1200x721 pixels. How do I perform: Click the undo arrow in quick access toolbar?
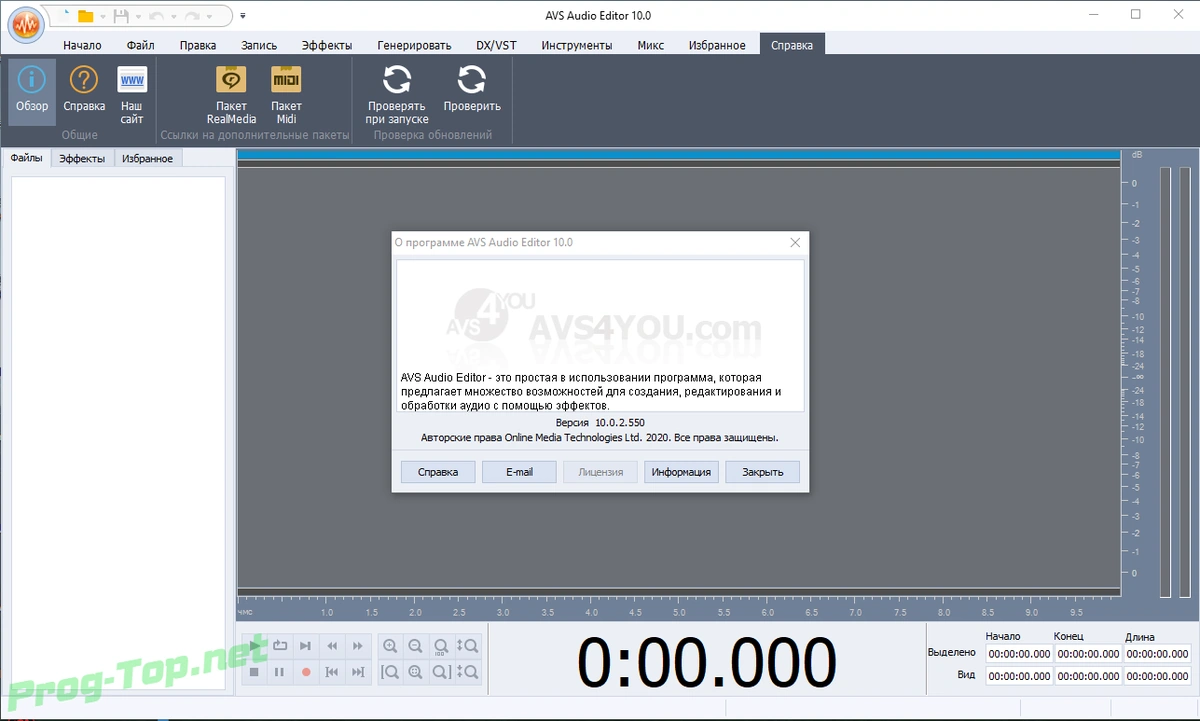156,16
